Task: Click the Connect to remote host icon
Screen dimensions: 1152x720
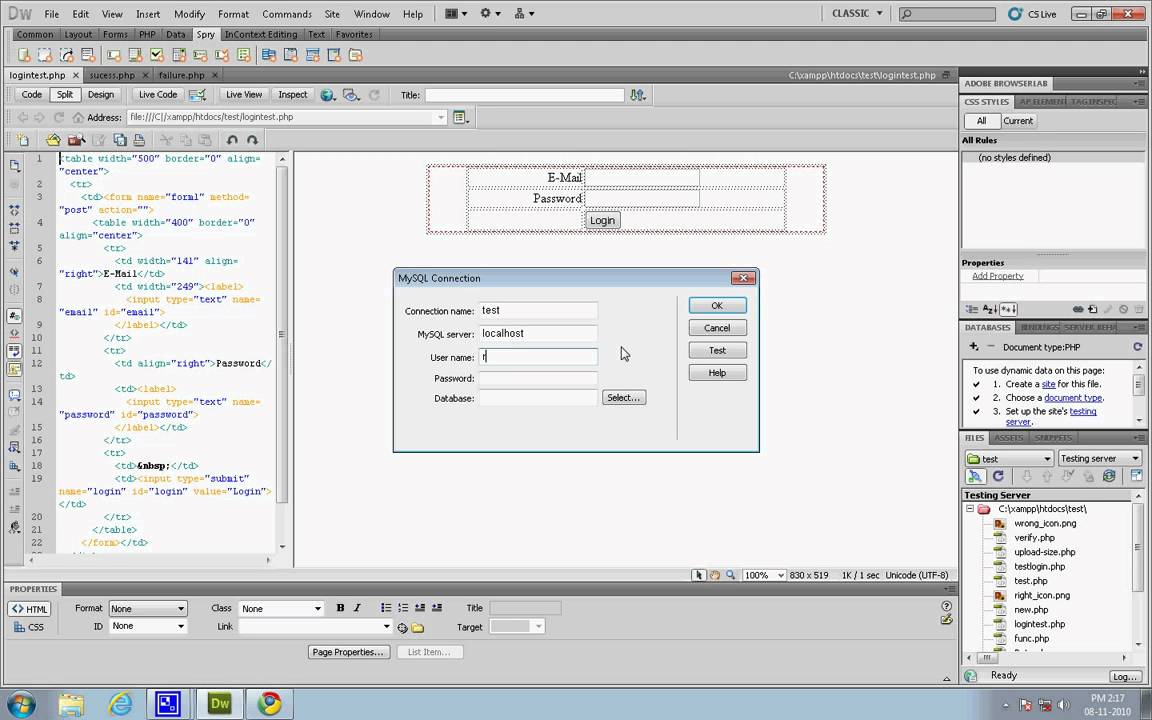Action: (x=975, y=476)
